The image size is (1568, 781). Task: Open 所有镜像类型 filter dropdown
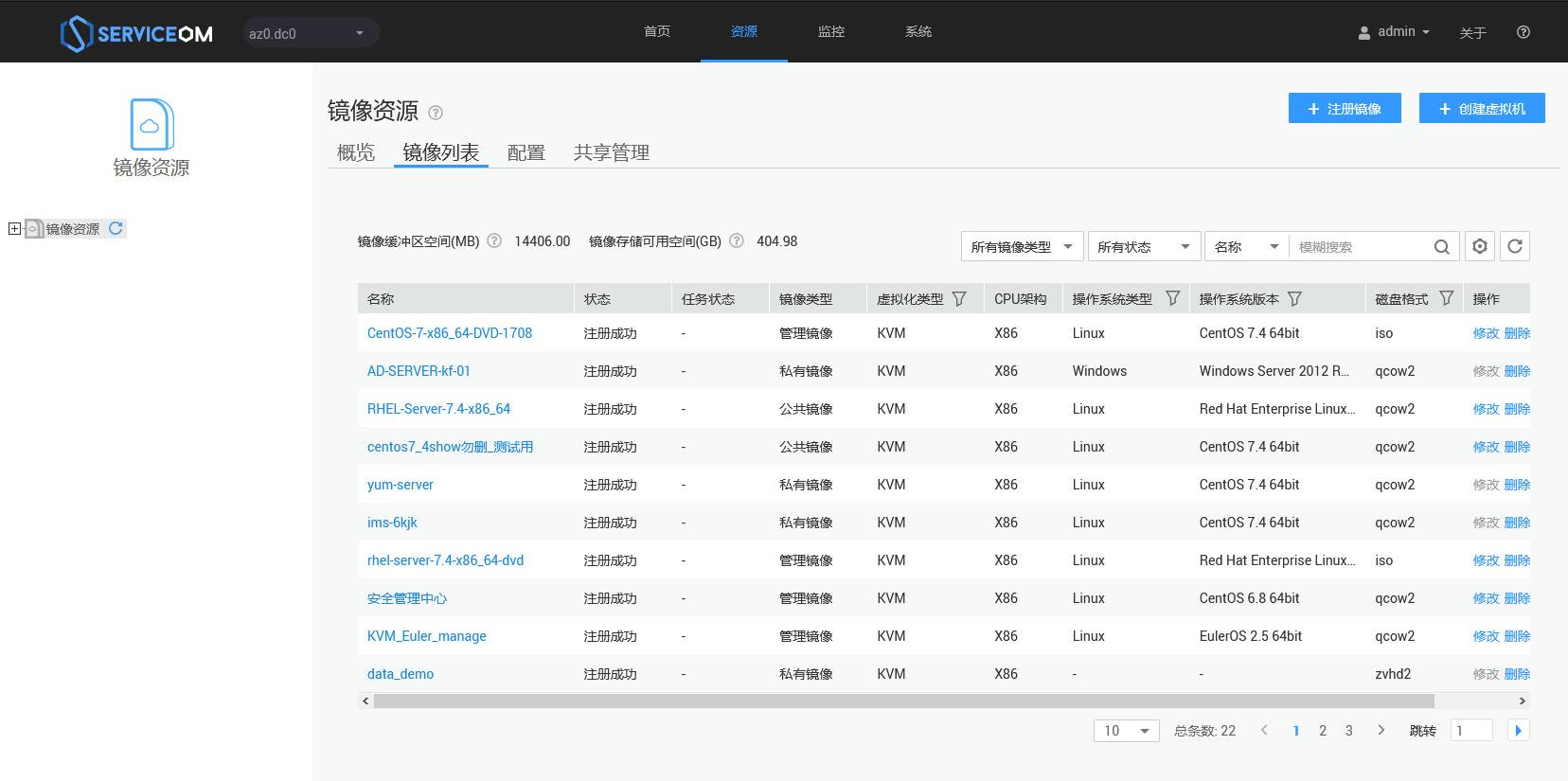click(x=1022, y=247)
